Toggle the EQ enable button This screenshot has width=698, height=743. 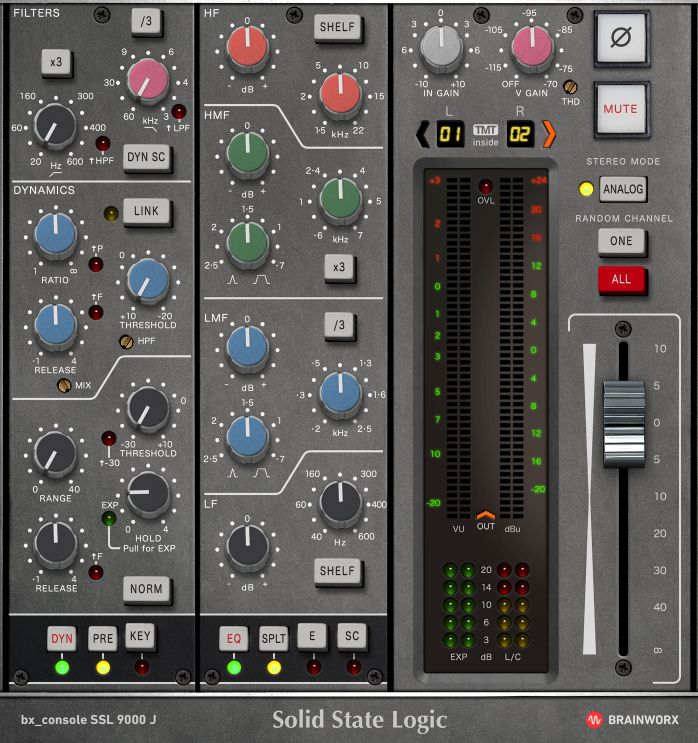(x=234, y=638)
